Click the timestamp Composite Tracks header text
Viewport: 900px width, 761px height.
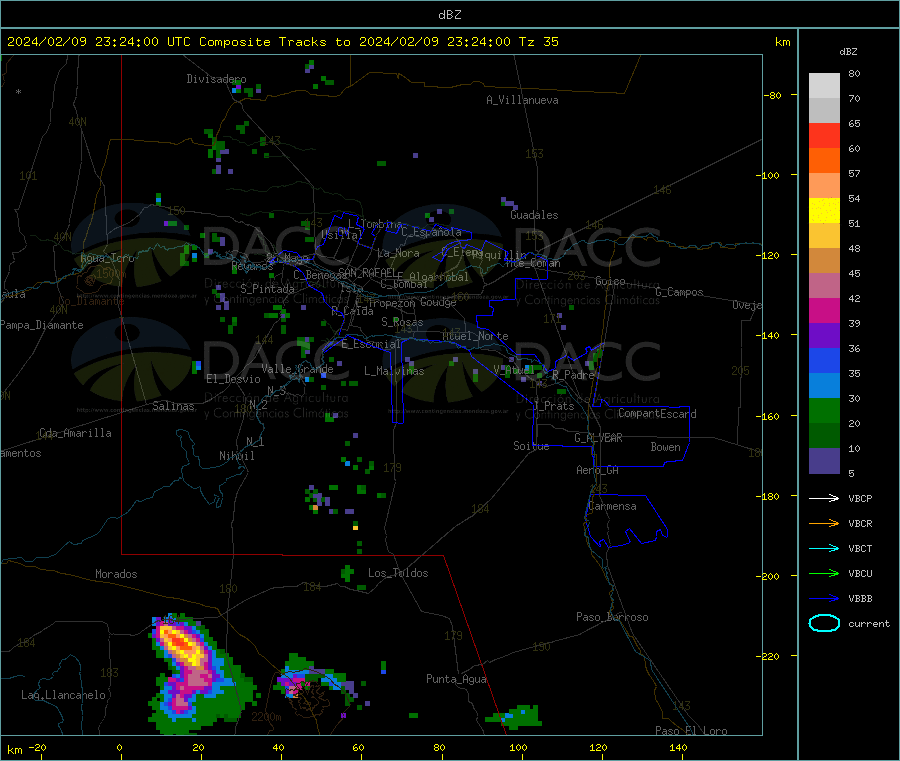click(283, 42)
